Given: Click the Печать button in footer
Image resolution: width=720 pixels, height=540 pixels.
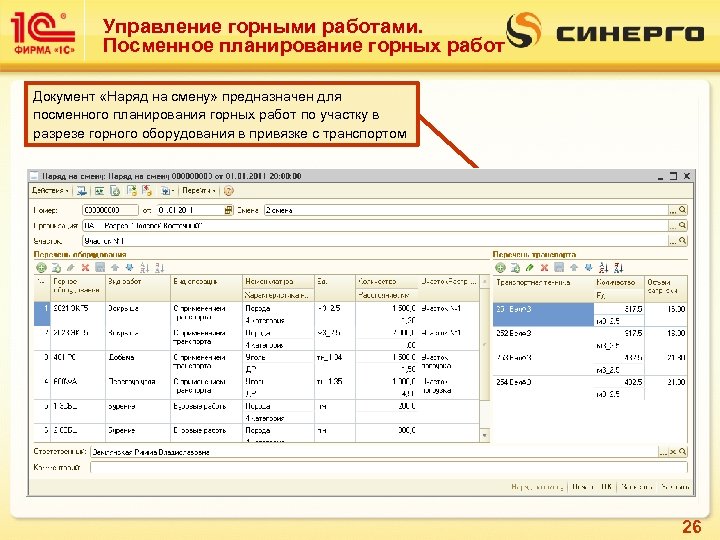Looking at the screenshot, I should point(582,487).
